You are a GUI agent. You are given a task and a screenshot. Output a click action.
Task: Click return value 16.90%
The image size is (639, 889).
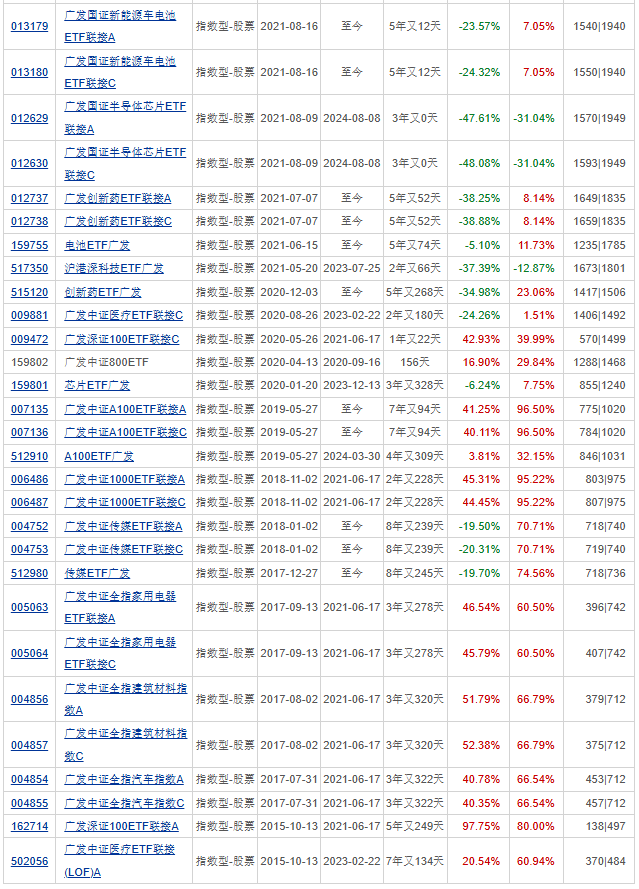(481, 362)
